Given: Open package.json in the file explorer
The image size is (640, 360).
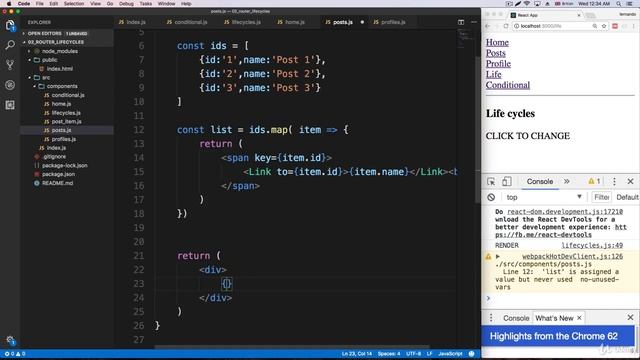Looking at the screenshot, I should pos(58,174).
